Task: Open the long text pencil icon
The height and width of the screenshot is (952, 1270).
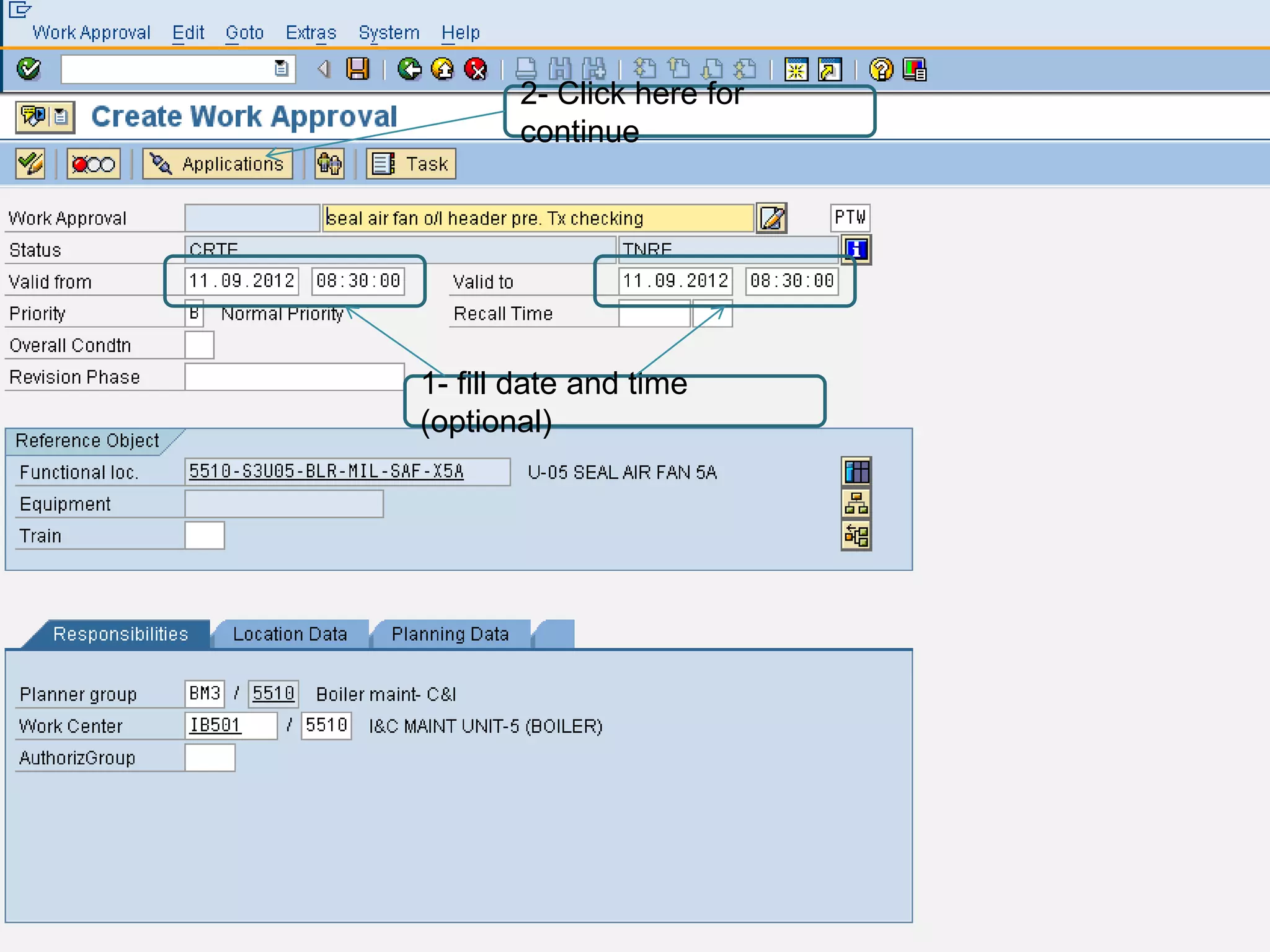Action: [x=772, y=218]
